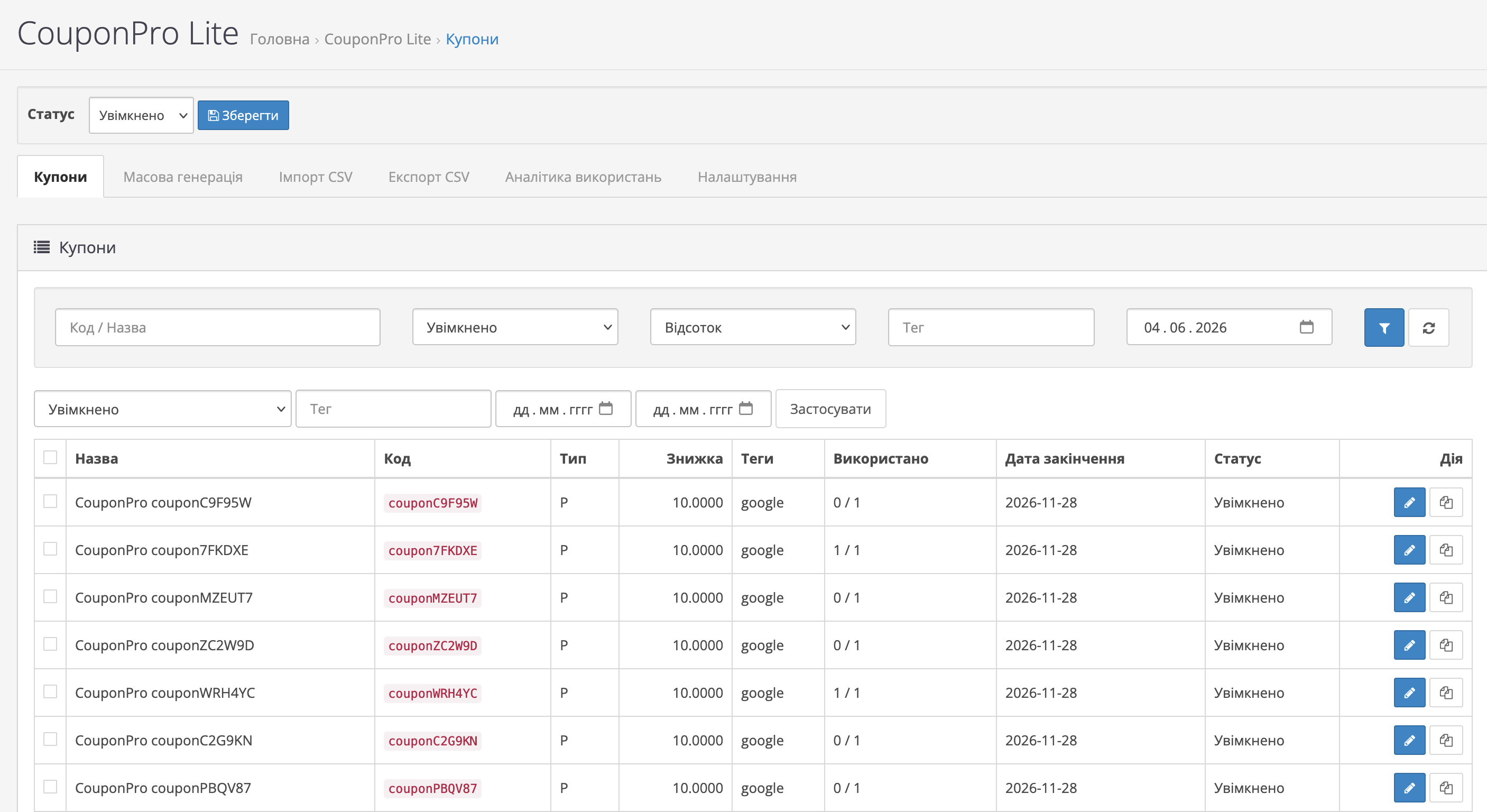Open the Відсоток discount type dropdown
The image size is (1487, 812).
coord(753,327)
